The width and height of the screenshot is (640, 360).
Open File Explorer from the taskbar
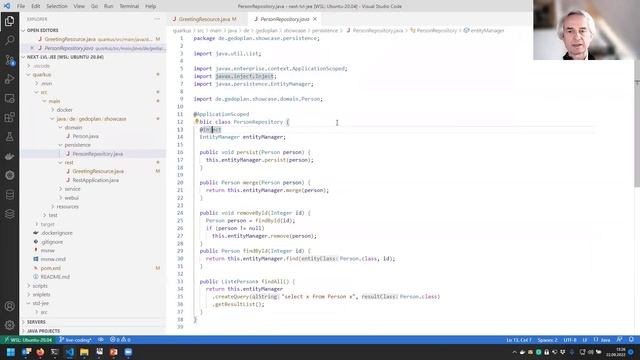coord(84,352)
